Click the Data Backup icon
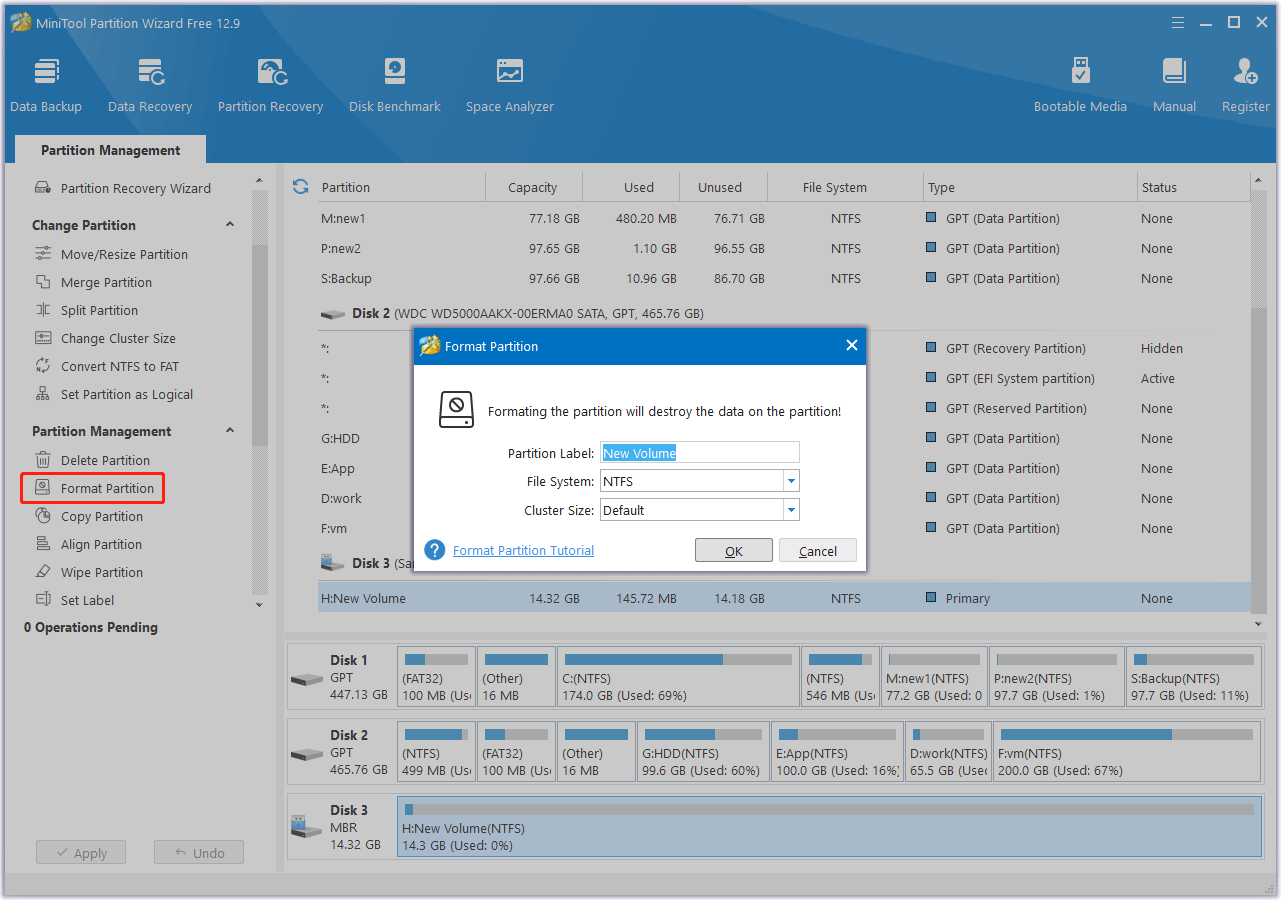The height and width of the screenshot is (900, 1281). pos(46,82)
